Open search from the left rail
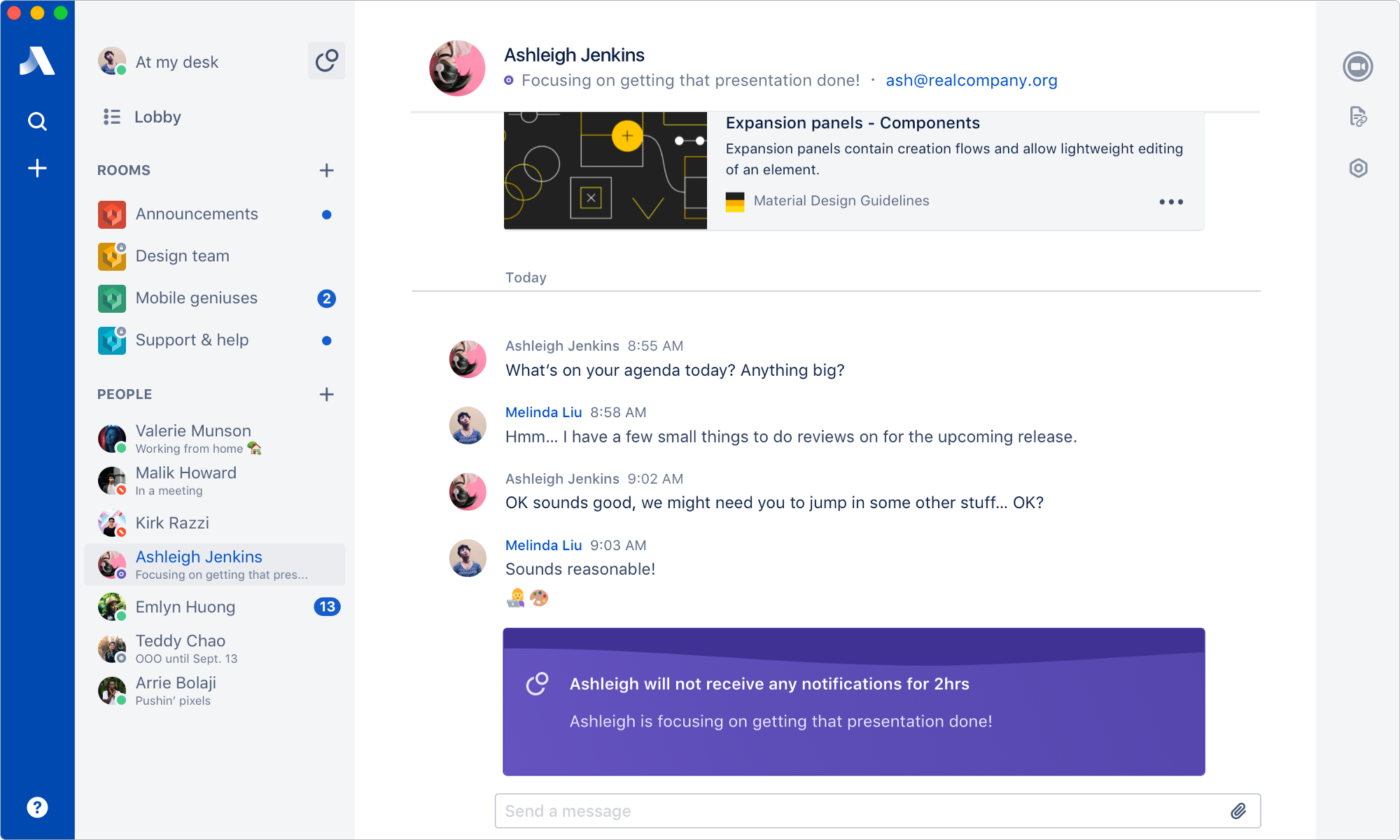 click(x=37, y=121)
